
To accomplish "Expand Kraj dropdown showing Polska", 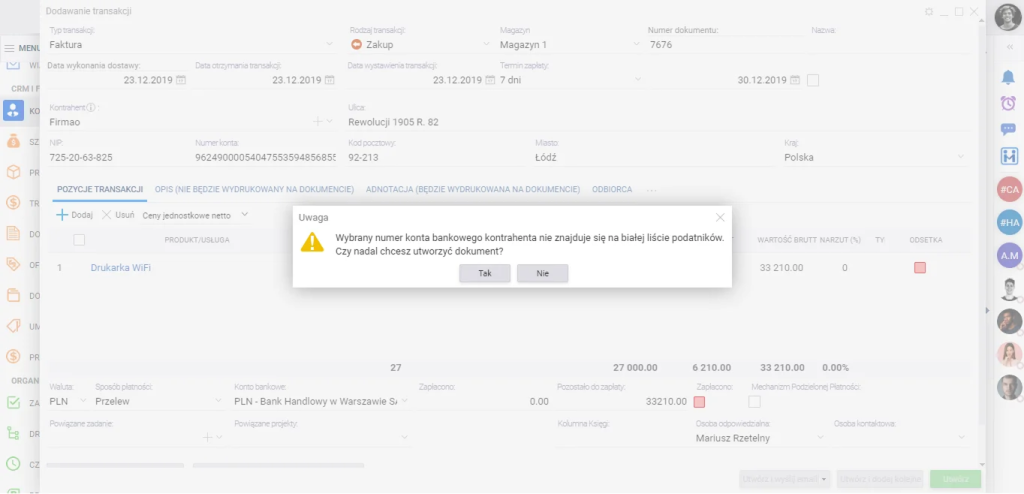I will pyautogui.click(x=961, y=157).
